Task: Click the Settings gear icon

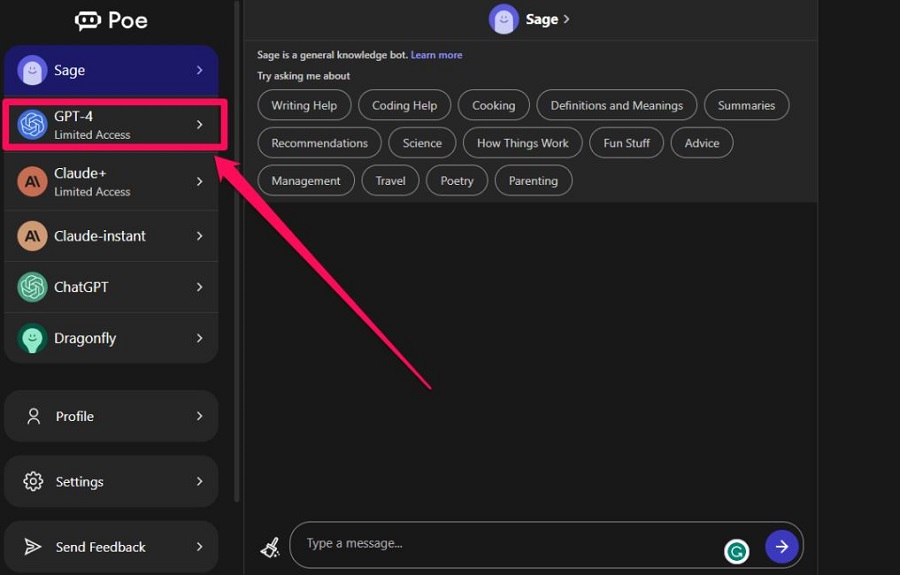Action: point(33,481)
